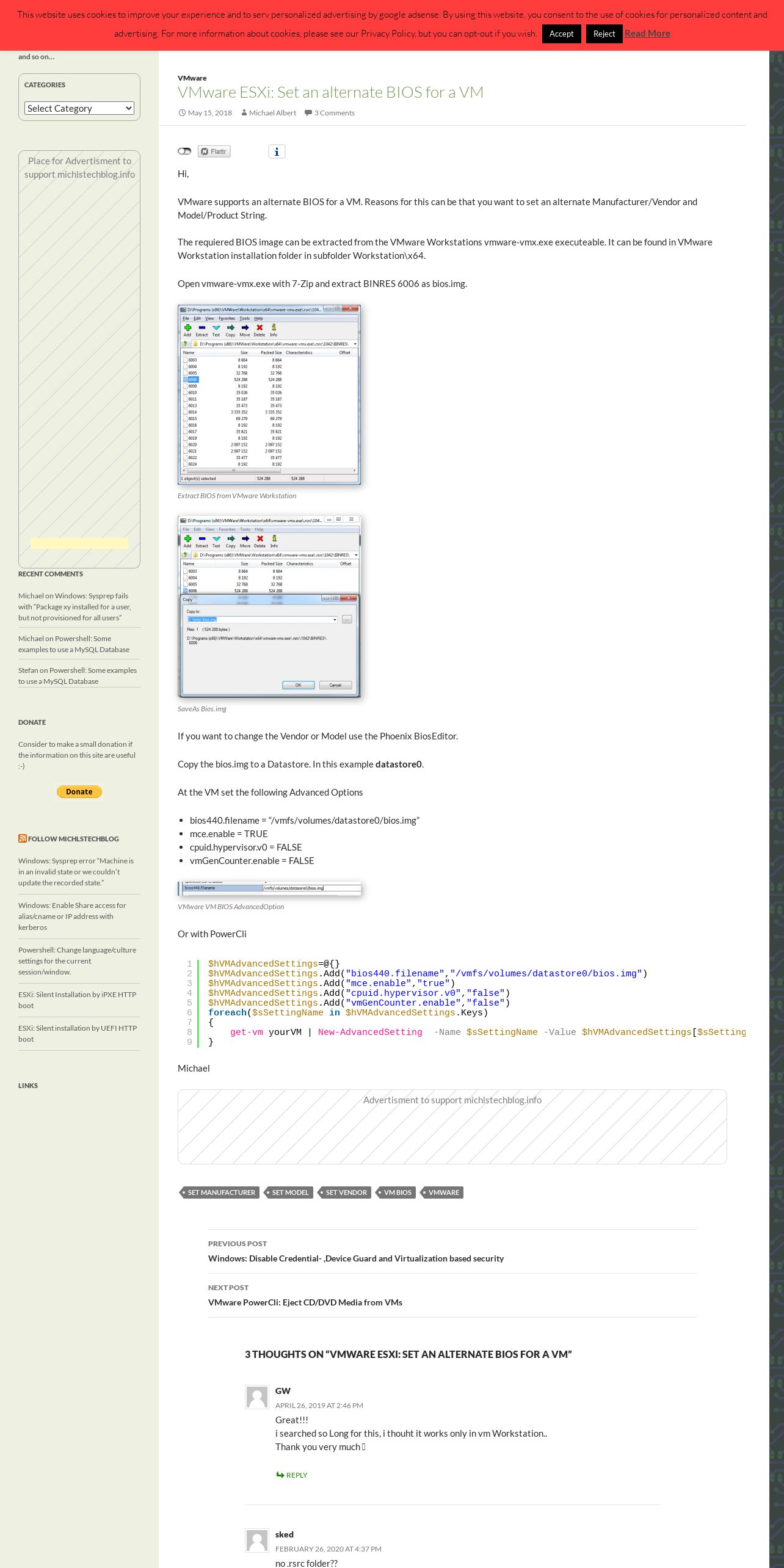The height and width of the screenshot is (1568, 784).
Task: Reject cookies in the red banner
Action: [604, 34]
